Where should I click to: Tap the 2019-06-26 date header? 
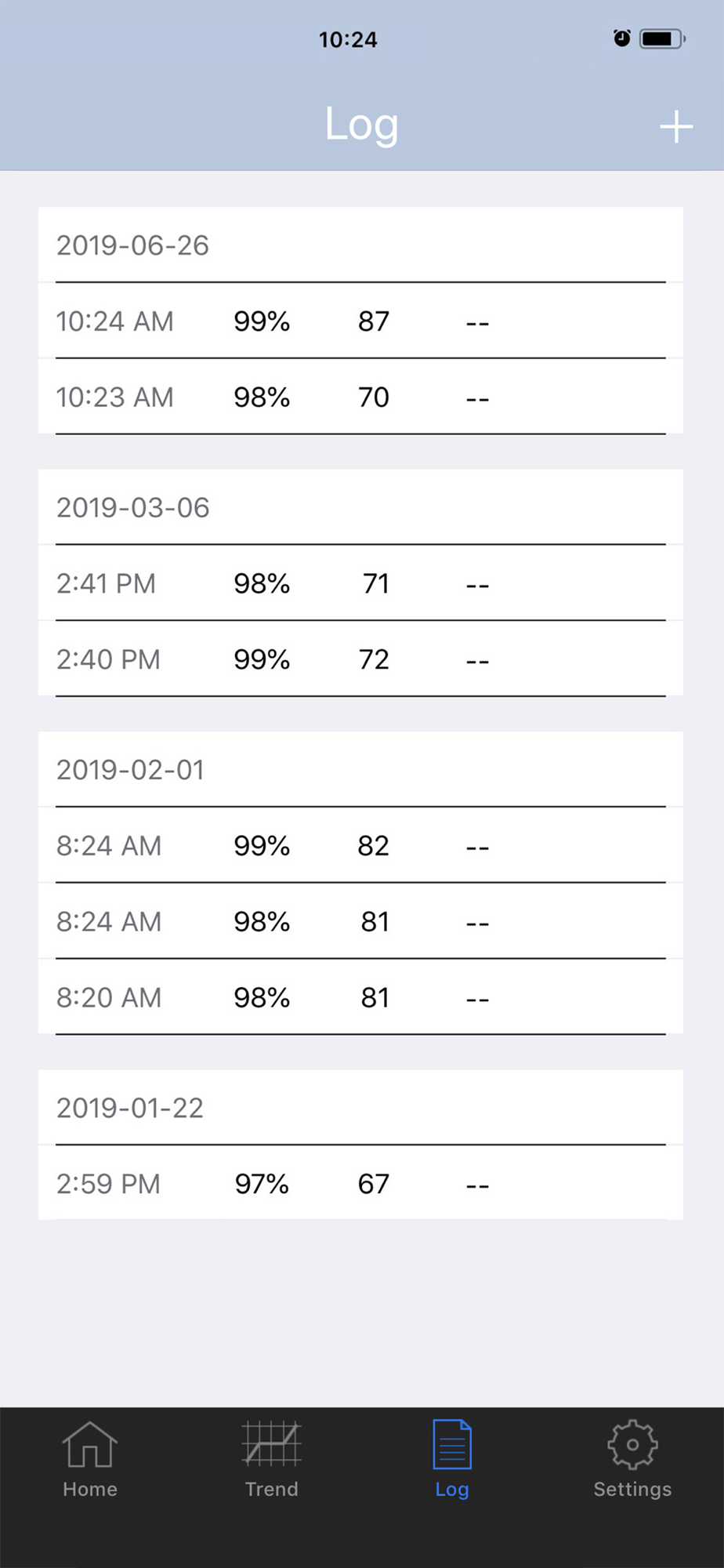click(x=132, y=245)
